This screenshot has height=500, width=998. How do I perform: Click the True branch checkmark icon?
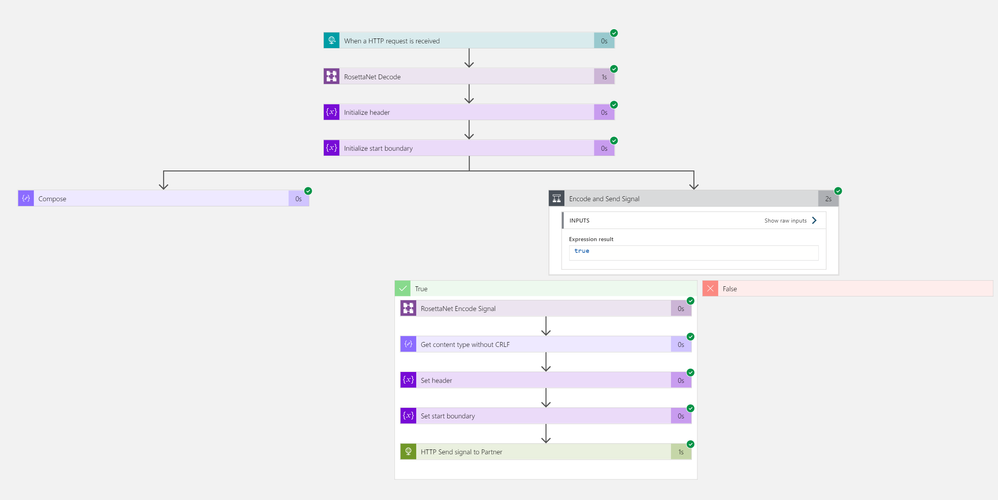tap(403, 288)
